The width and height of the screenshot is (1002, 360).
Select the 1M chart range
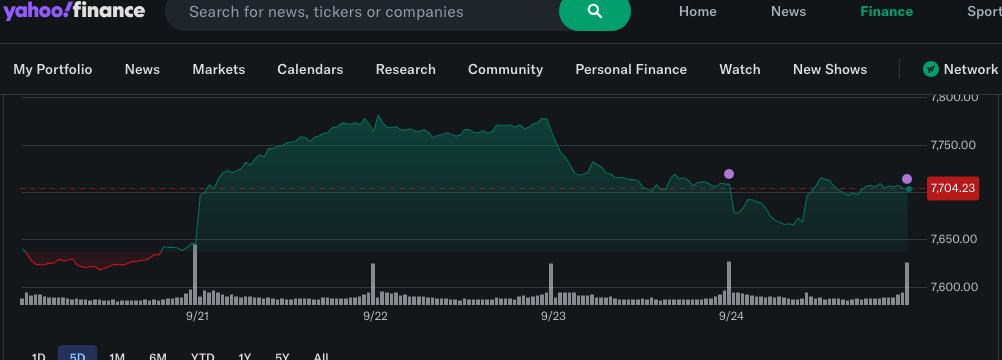117,356
